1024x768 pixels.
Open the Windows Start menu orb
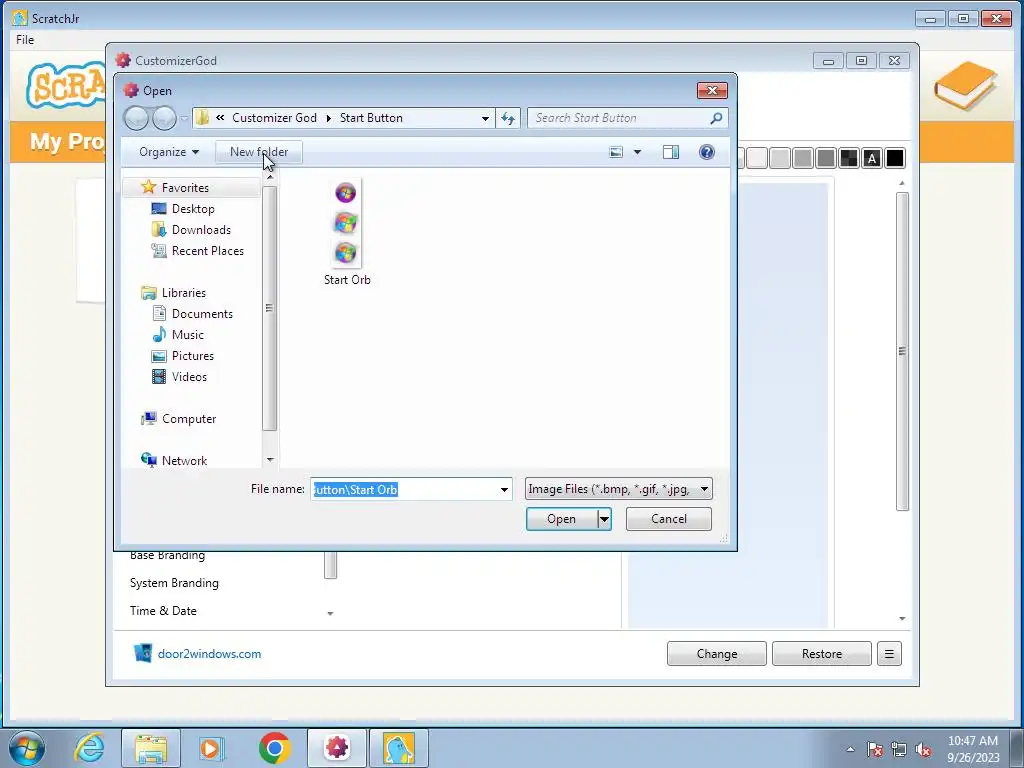[27, 748]
